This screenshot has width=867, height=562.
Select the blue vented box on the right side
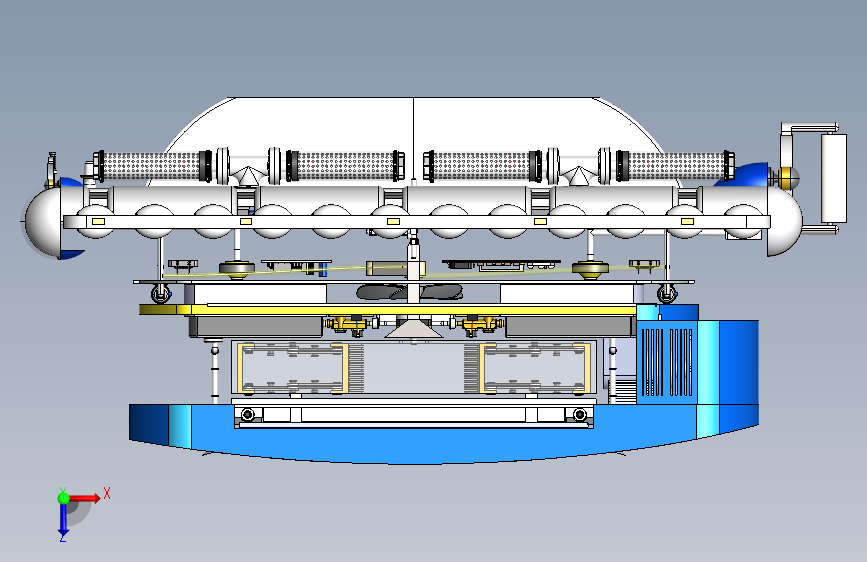pos(667,362)
